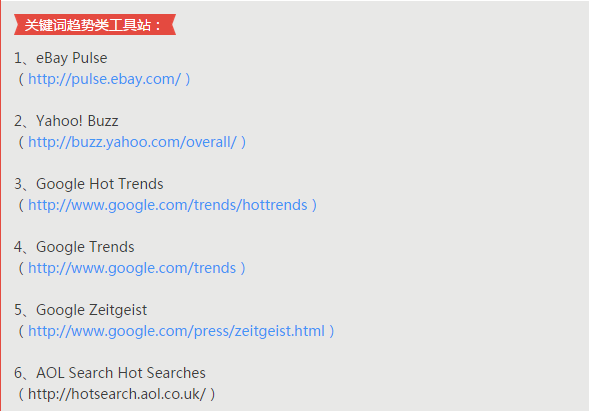
Task: Click the list number 6 before AOL Search
Action: click(x=18, y=373)
